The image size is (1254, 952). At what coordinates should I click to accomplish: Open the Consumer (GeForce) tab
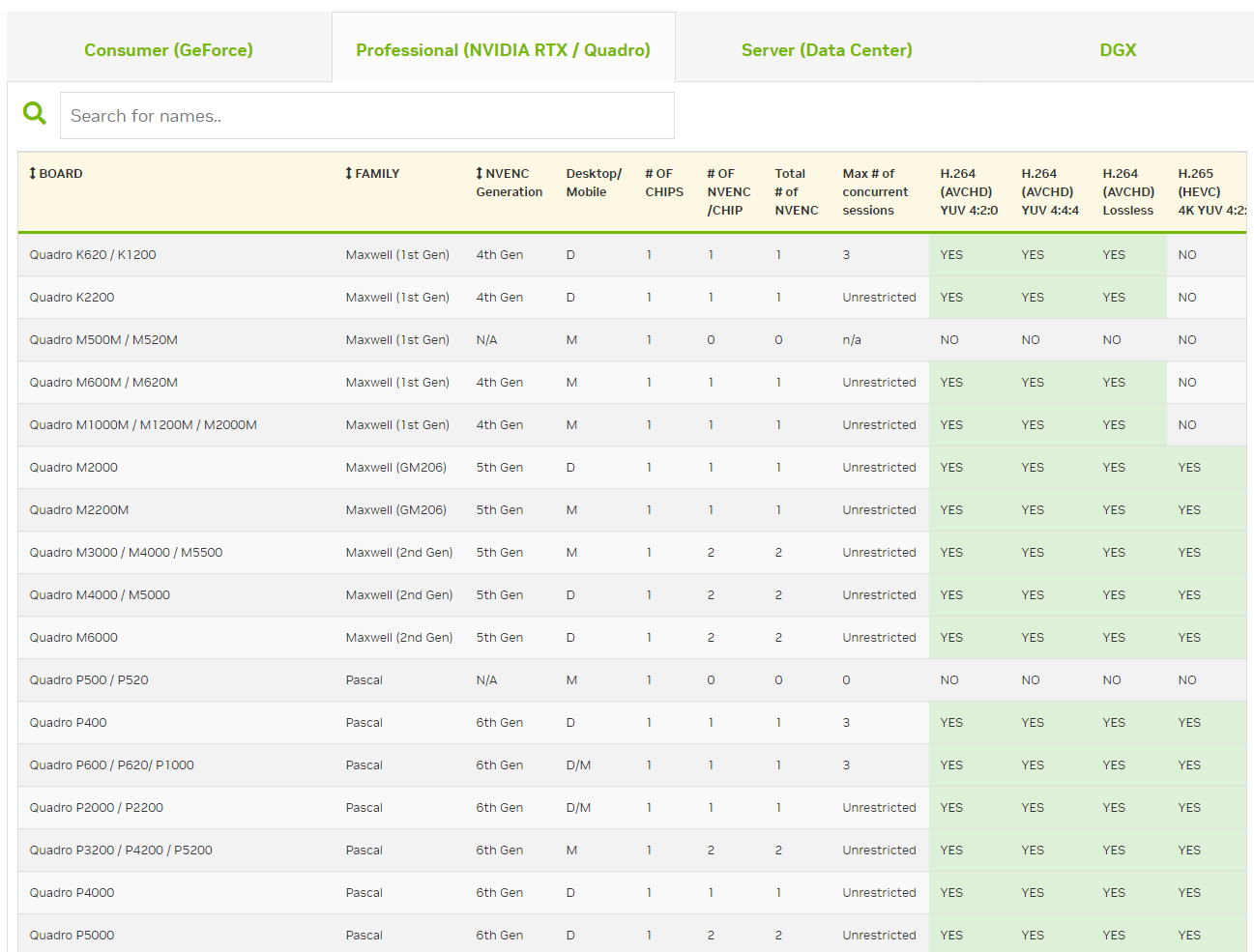click(168, 50)
